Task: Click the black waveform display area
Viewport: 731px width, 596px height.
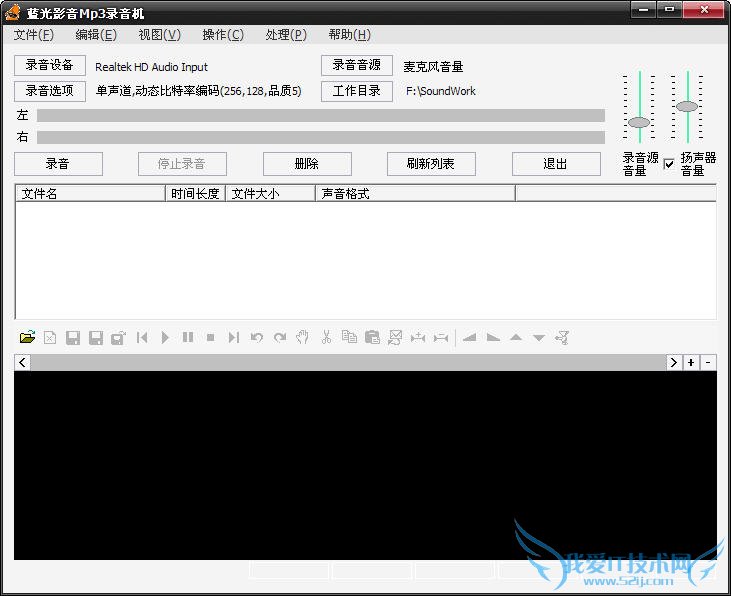Action: (x=366, y=465)
